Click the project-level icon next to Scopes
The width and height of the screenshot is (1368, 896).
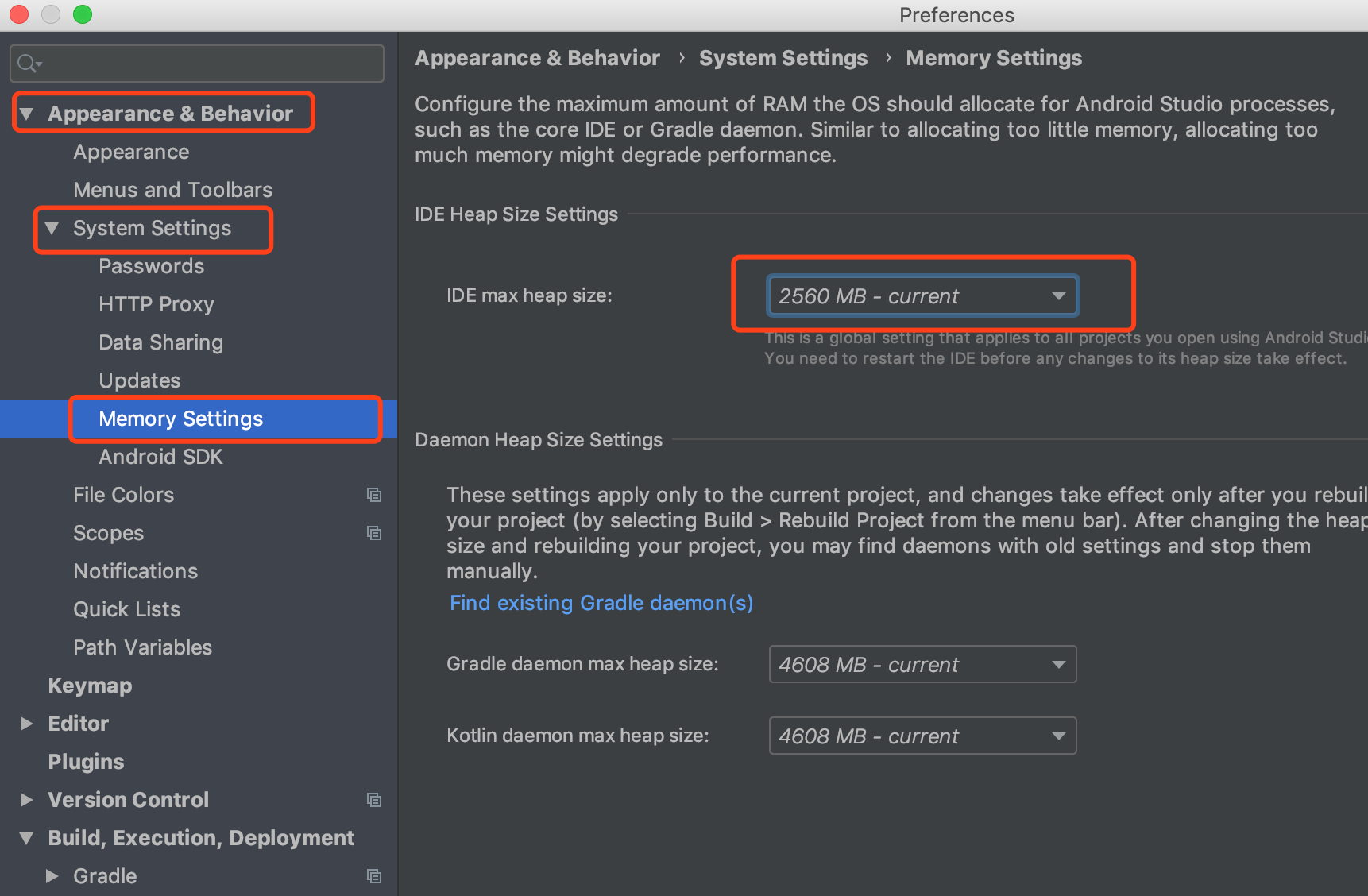click(x=374, y=533)
